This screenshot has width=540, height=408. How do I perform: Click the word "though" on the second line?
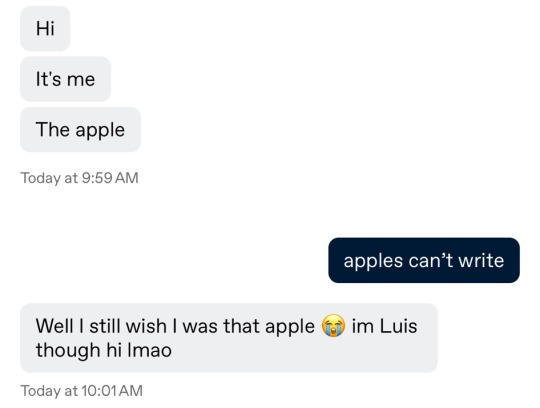68,351
